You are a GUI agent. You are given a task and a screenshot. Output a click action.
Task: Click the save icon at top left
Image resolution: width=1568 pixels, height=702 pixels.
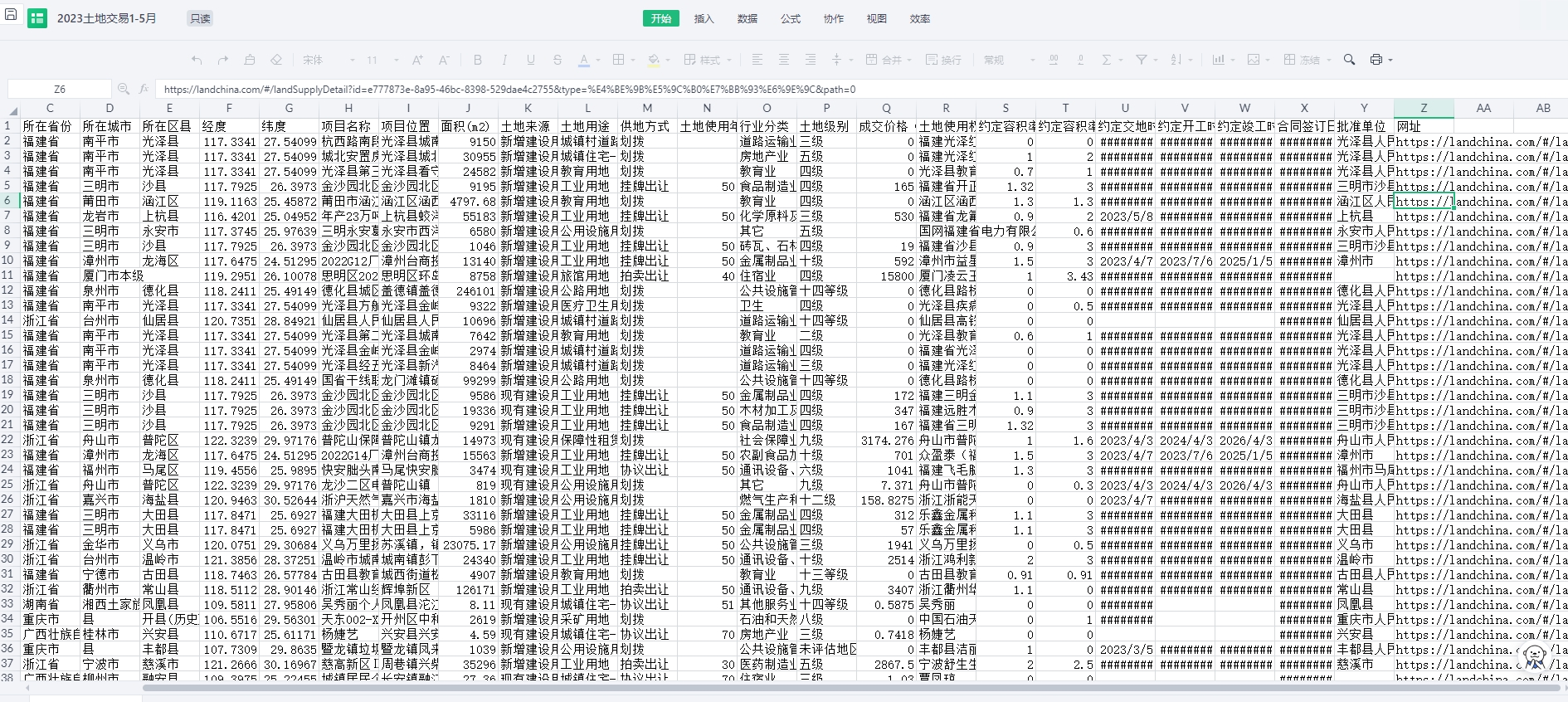click(x=11, y=14)
